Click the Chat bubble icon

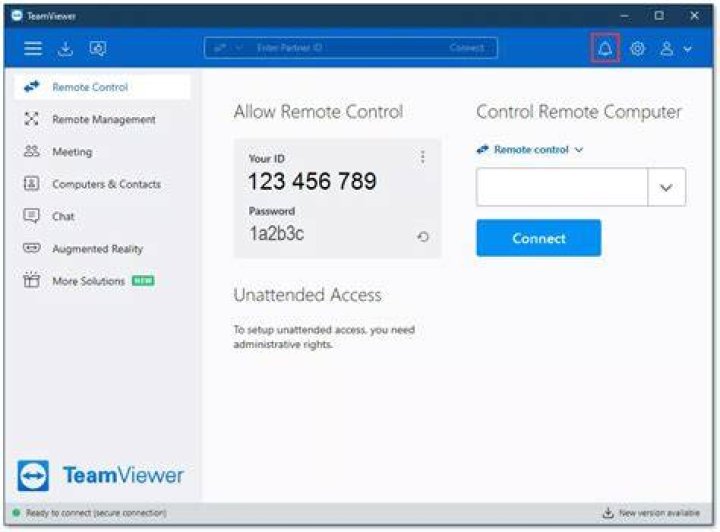(31, 216)
